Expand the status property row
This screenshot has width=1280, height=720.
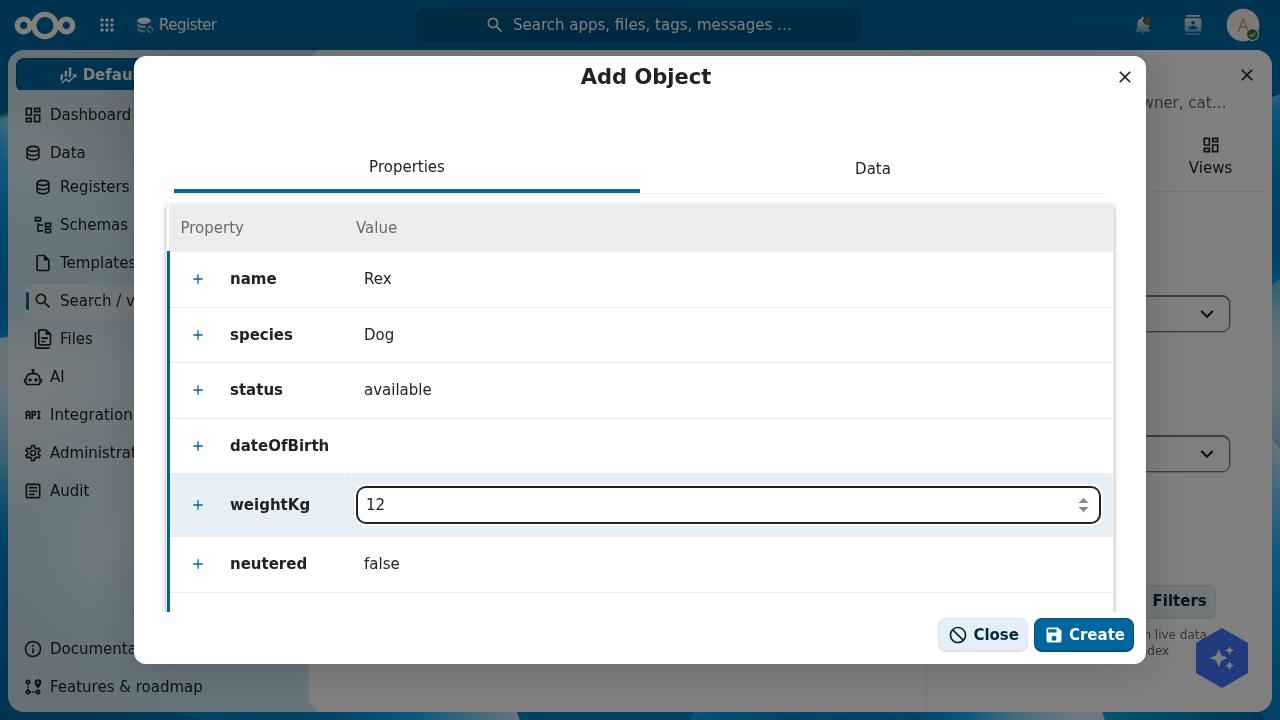(198, 390)
